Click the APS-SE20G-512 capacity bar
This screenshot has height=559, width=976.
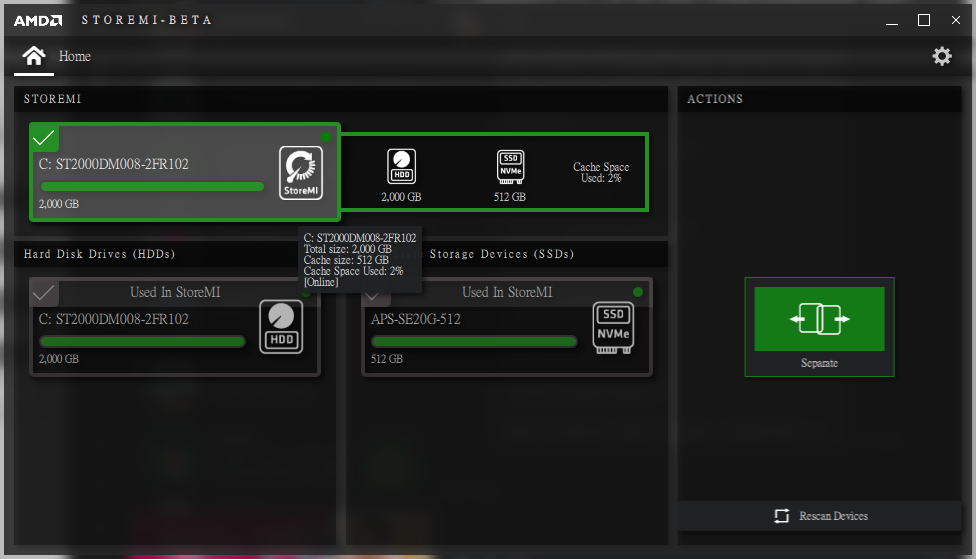474,342
